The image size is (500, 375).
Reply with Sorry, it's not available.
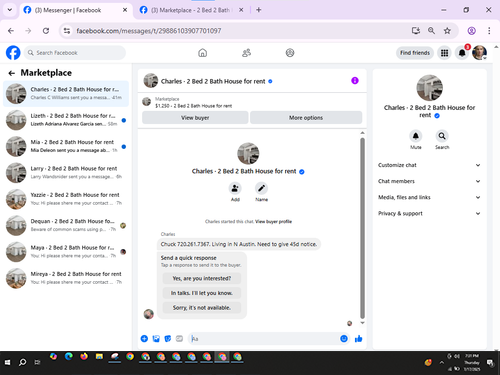point(202,308)
